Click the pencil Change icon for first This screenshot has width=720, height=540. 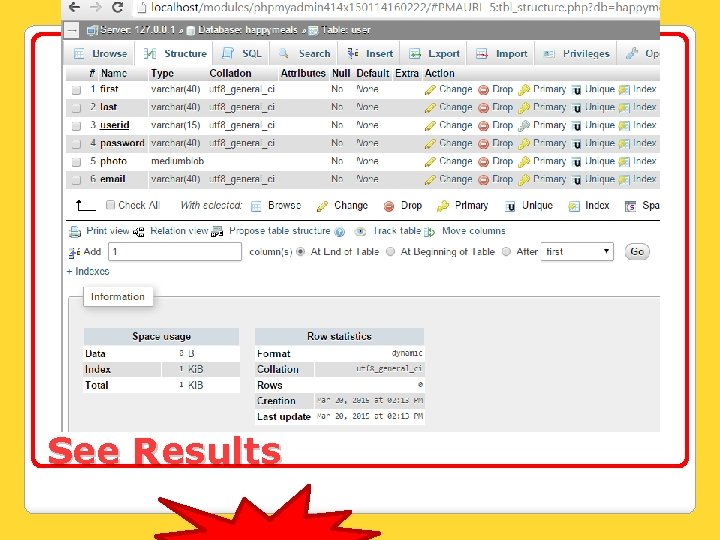[x=430, y=90]
